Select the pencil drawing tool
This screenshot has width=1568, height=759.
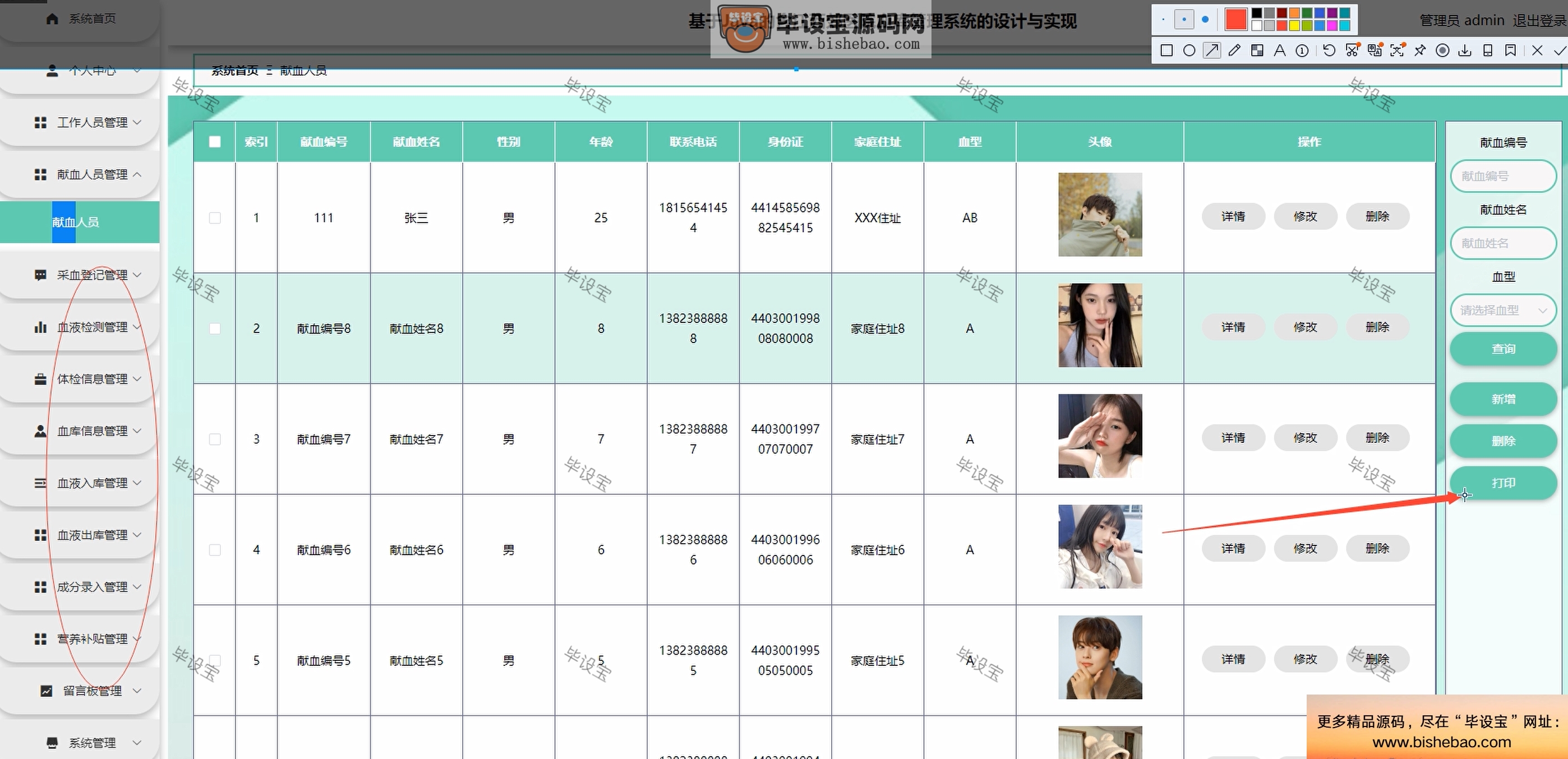click(1234, 50)
